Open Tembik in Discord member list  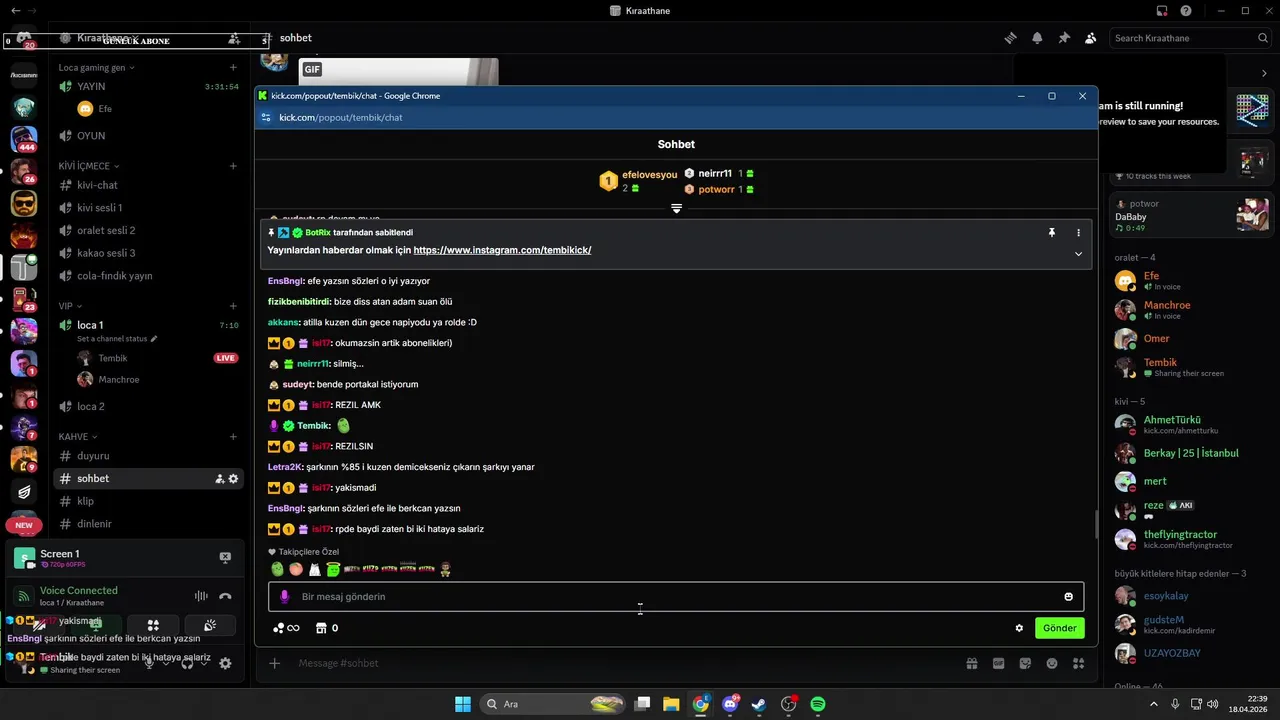tap(1190, 367)
